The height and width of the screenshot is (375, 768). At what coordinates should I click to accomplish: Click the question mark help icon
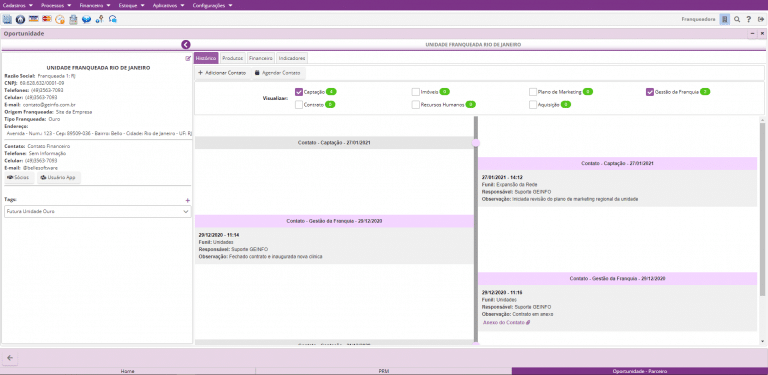(x=749, y=20)
